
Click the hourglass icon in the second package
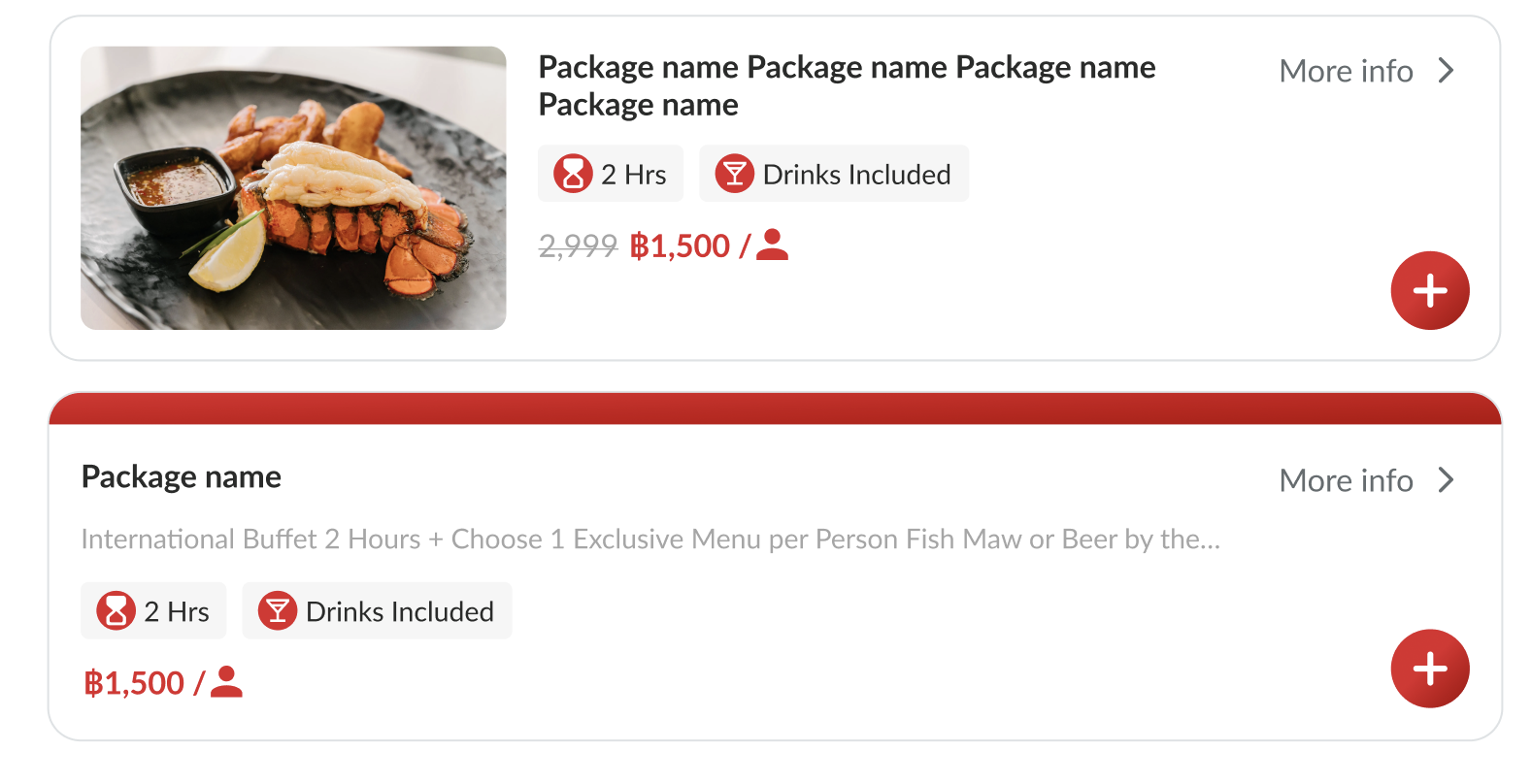click(x=116, y=611)
